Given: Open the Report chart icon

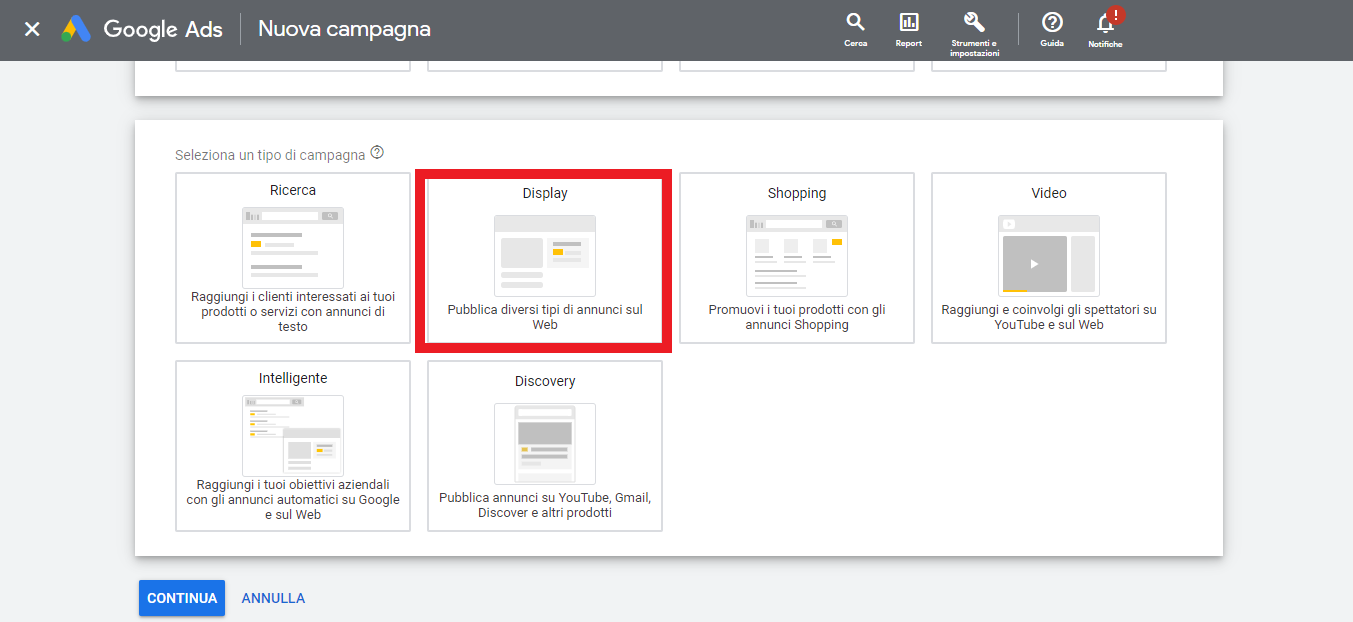Looking at the screenshot, I should [x=908, y=23].
